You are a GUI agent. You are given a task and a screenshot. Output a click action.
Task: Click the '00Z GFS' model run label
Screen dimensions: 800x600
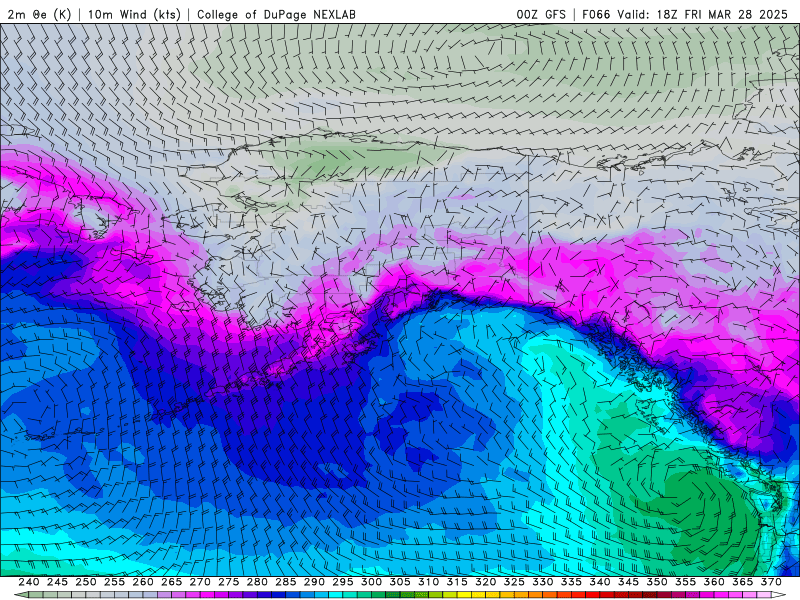(x=541, y=14)
